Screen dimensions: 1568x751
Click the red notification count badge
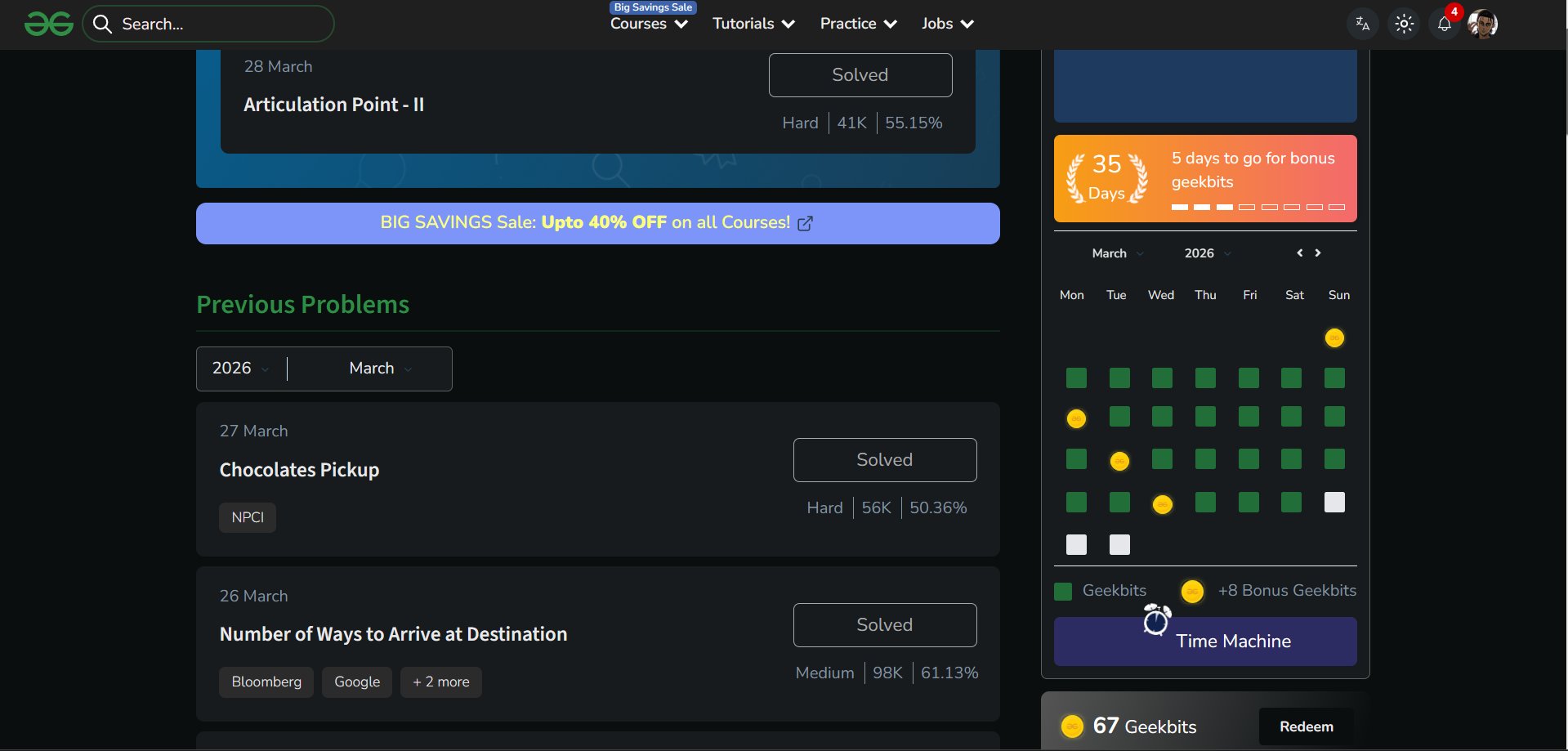[1454, 11]
